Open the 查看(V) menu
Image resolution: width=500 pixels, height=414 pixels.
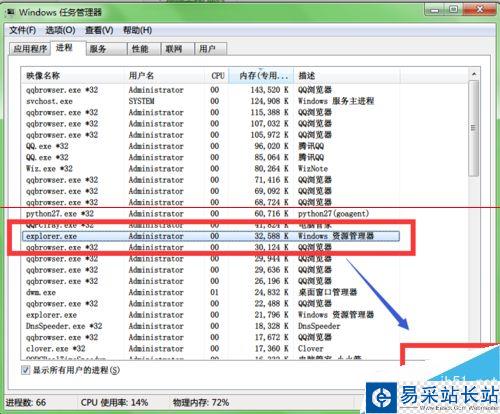tap(99, 30)
